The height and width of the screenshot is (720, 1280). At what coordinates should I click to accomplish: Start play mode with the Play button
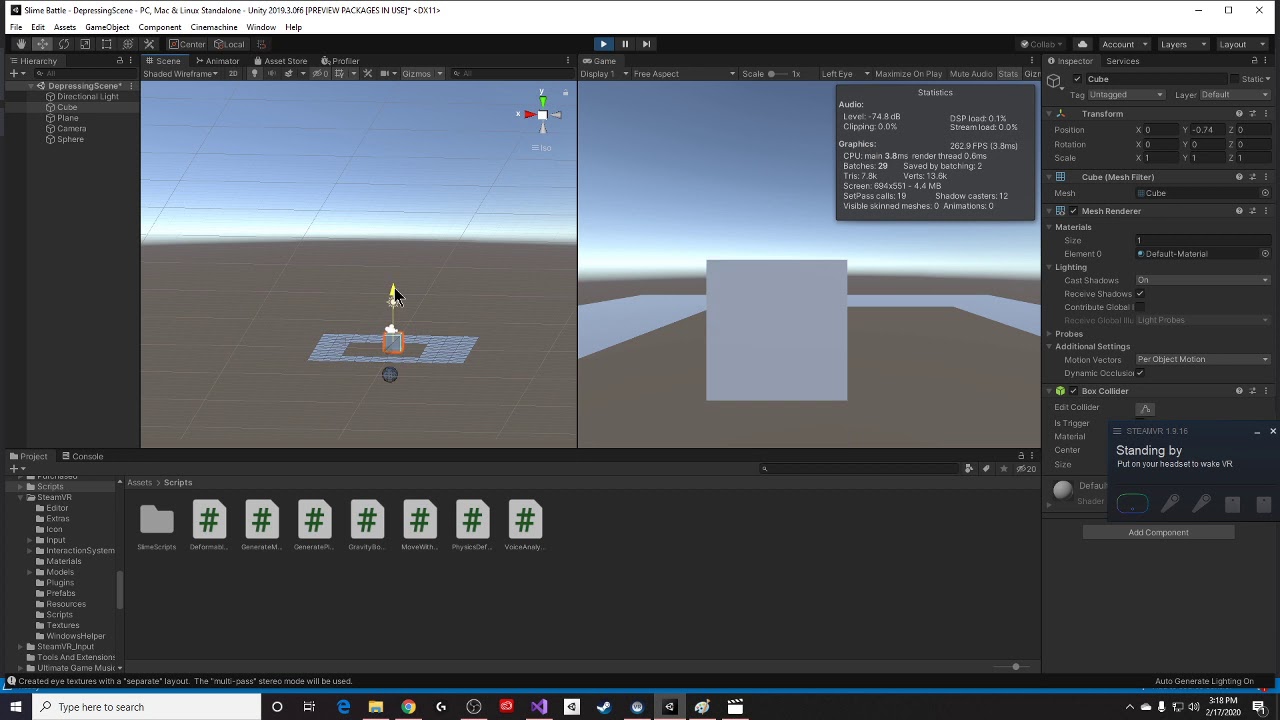(x=603, y=44)
